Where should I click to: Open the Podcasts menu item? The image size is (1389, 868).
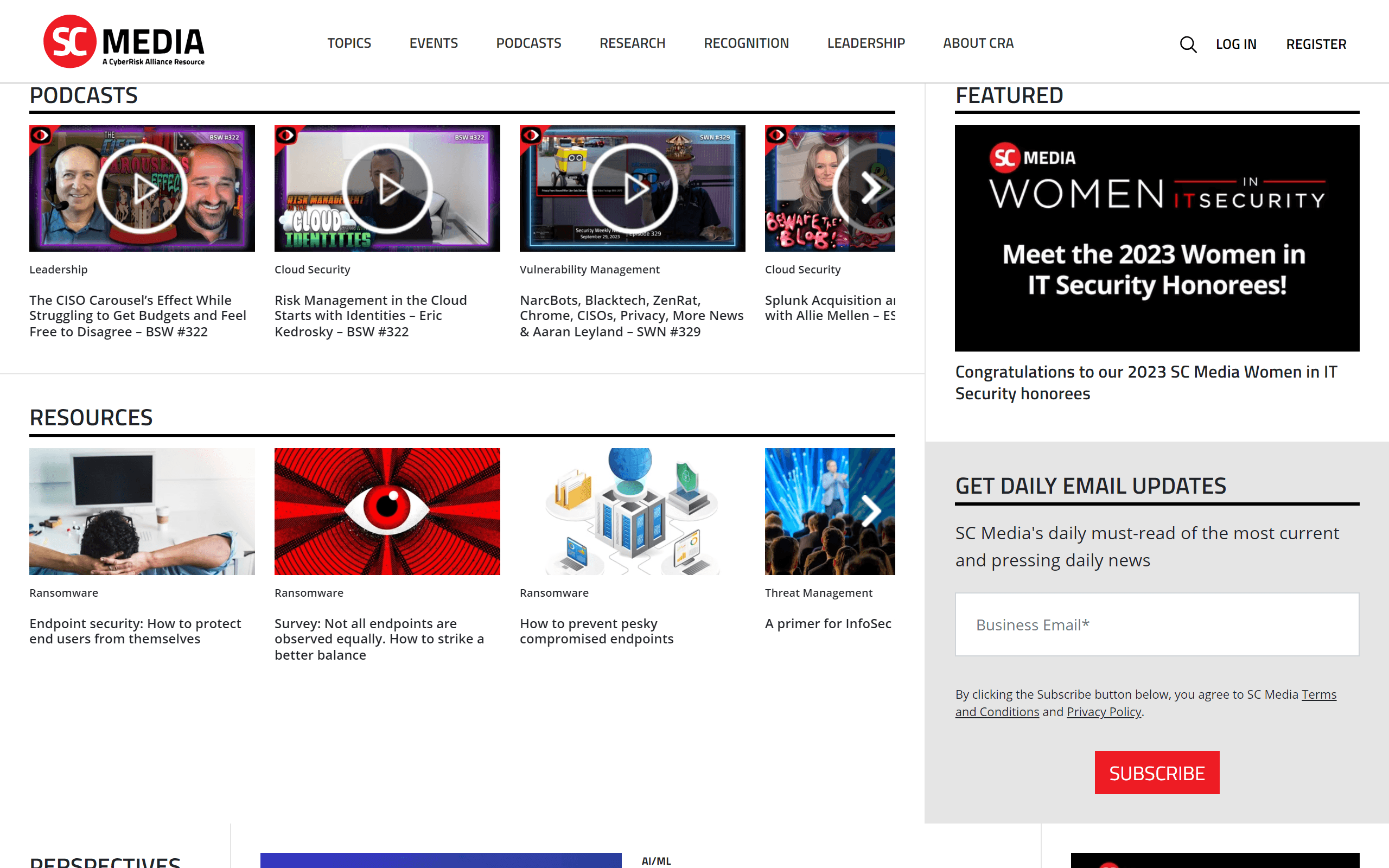coord(528,43)
